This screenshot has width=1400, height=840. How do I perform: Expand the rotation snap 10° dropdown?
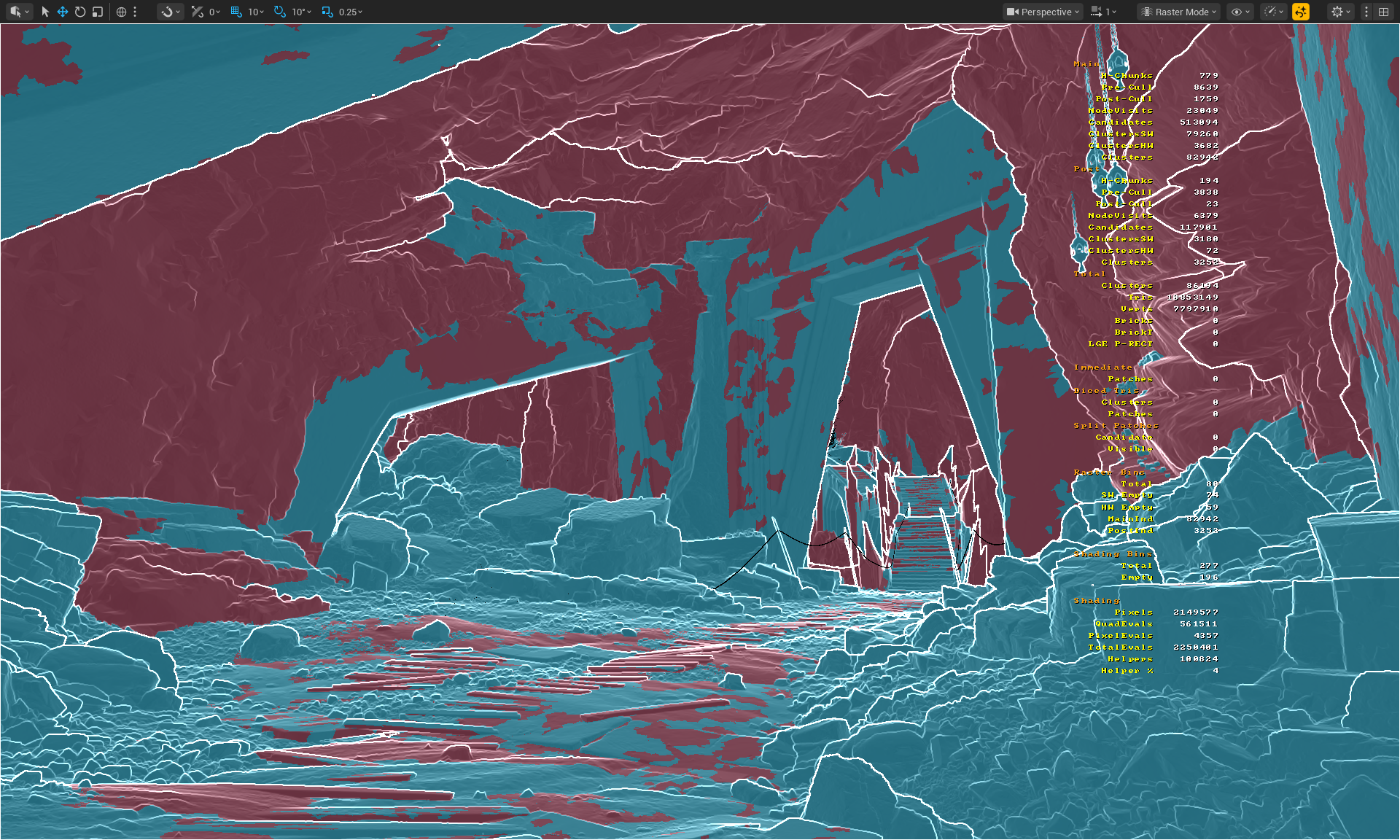tap(302, 12)
